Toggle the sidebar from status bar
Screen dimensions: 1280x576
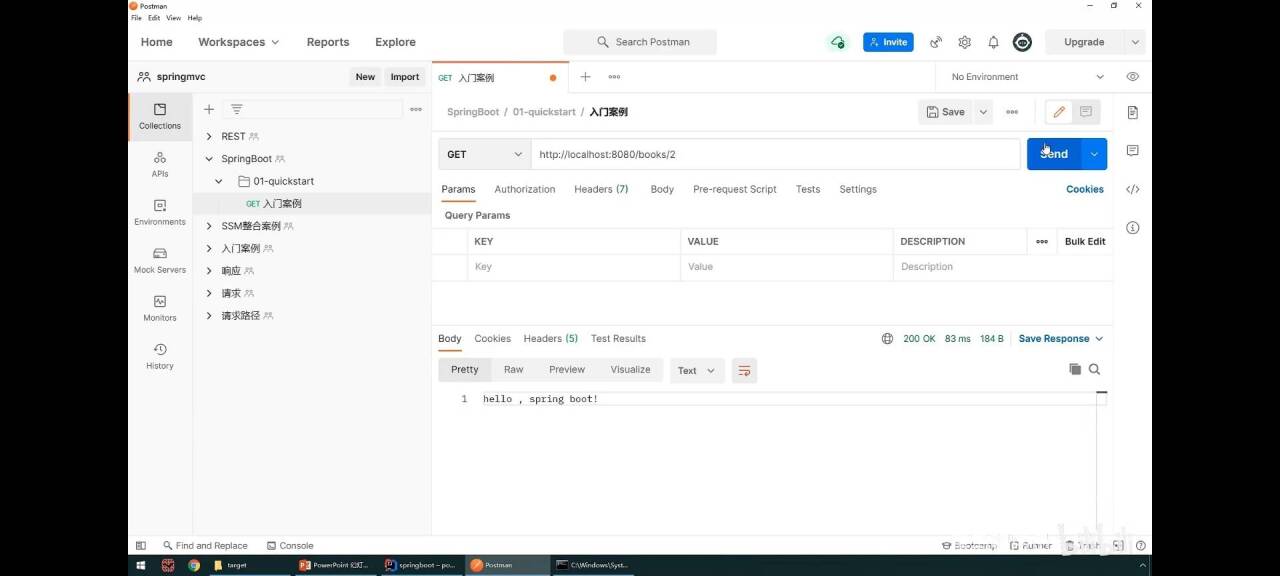click(x=141, y=546)
